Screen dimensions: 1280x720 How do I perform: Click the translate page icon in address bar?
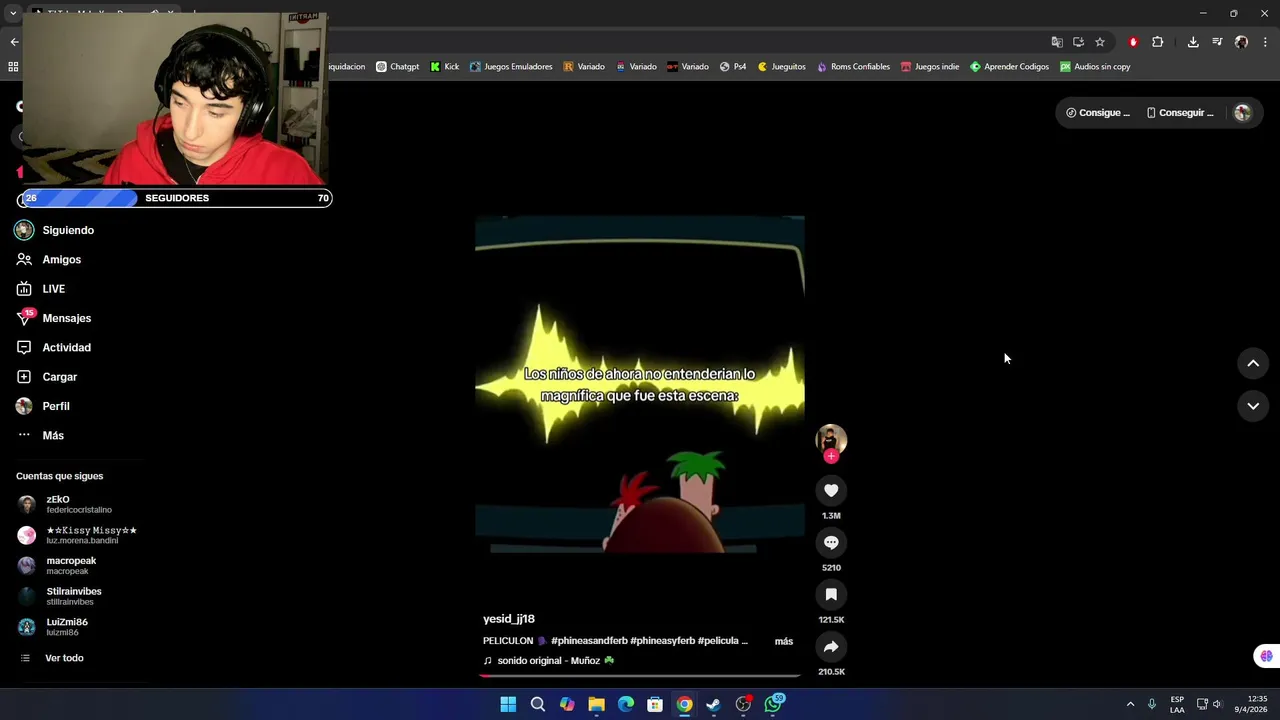tap(1057, 42)
